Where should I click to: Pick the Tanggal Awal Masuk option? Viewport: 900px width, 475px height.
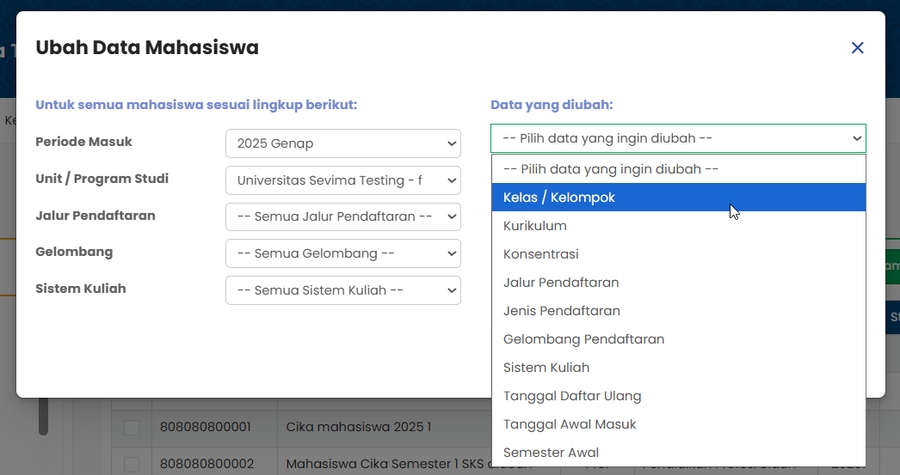pyautogui.click(x=678, y=424)
